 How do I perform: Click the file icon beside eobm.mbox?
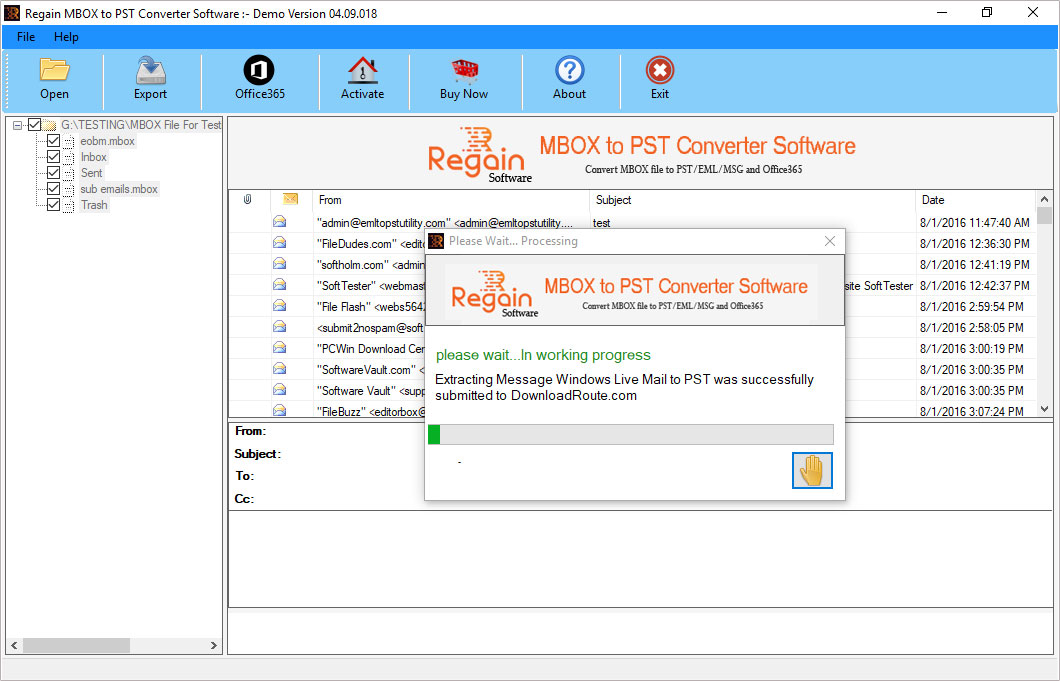(x=69, y=141)
